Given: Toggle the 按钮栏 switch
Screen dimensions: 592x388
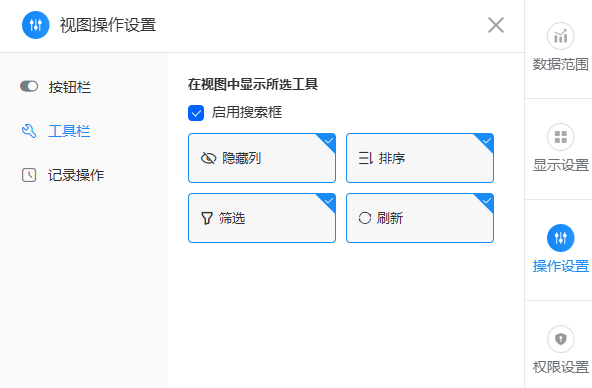Looking at the screenshot, I should click(29, 86).
